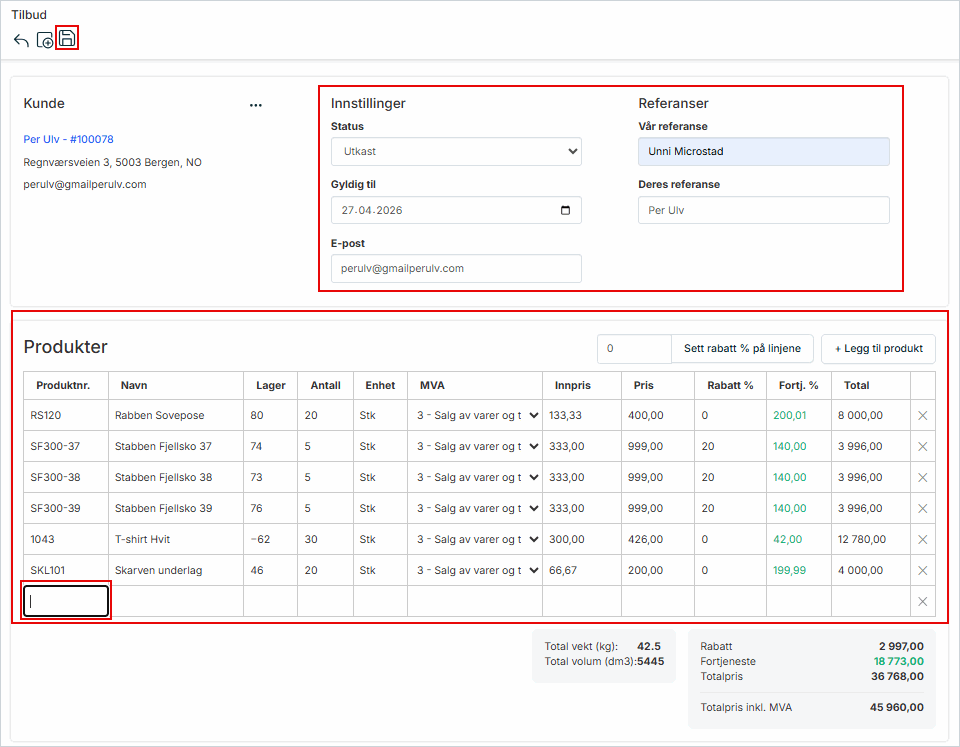
Task: Click the Vår referanse field
Action: point(763,152)
